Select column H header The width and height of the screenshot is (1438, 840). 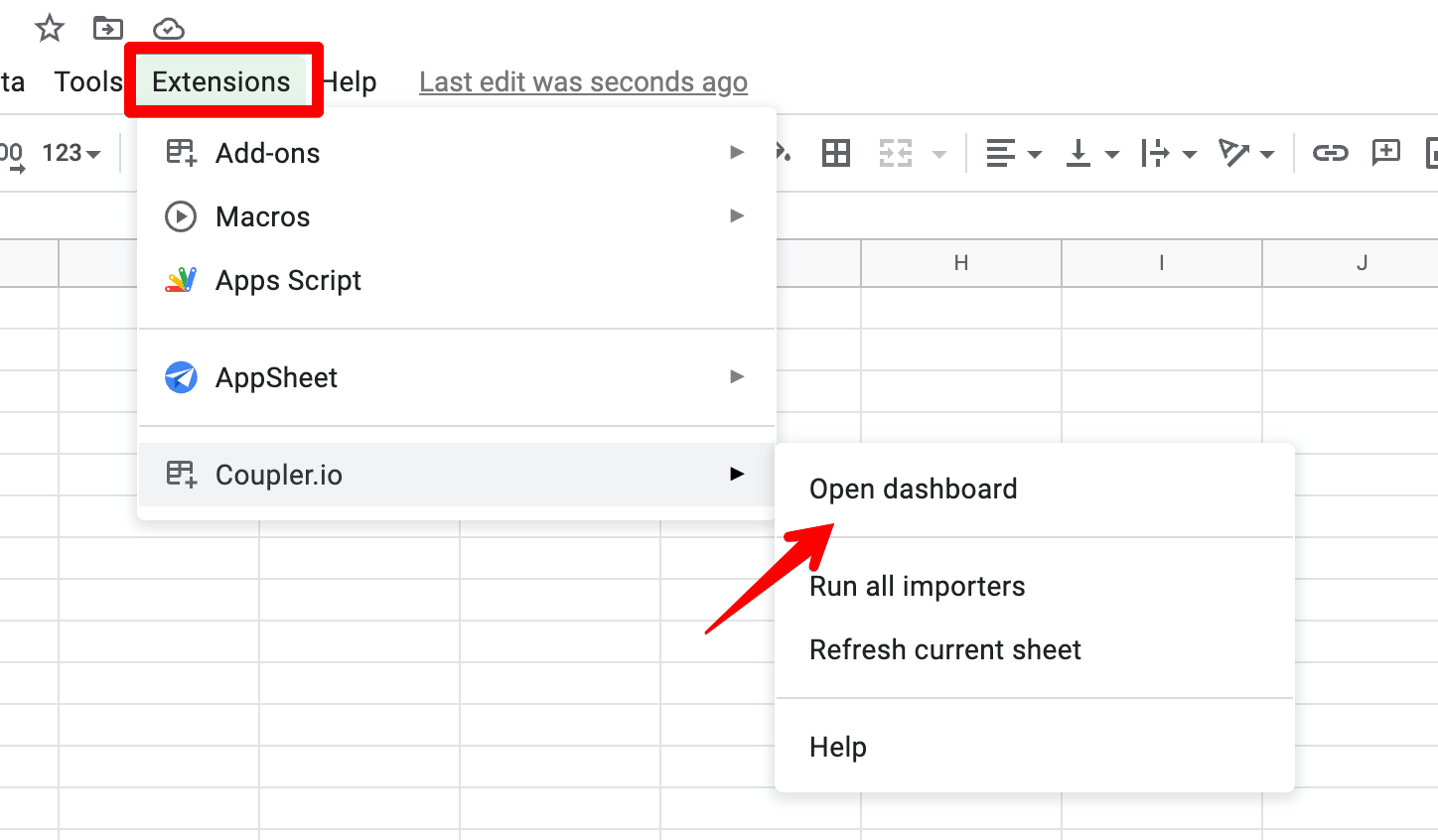click(961, 263)
